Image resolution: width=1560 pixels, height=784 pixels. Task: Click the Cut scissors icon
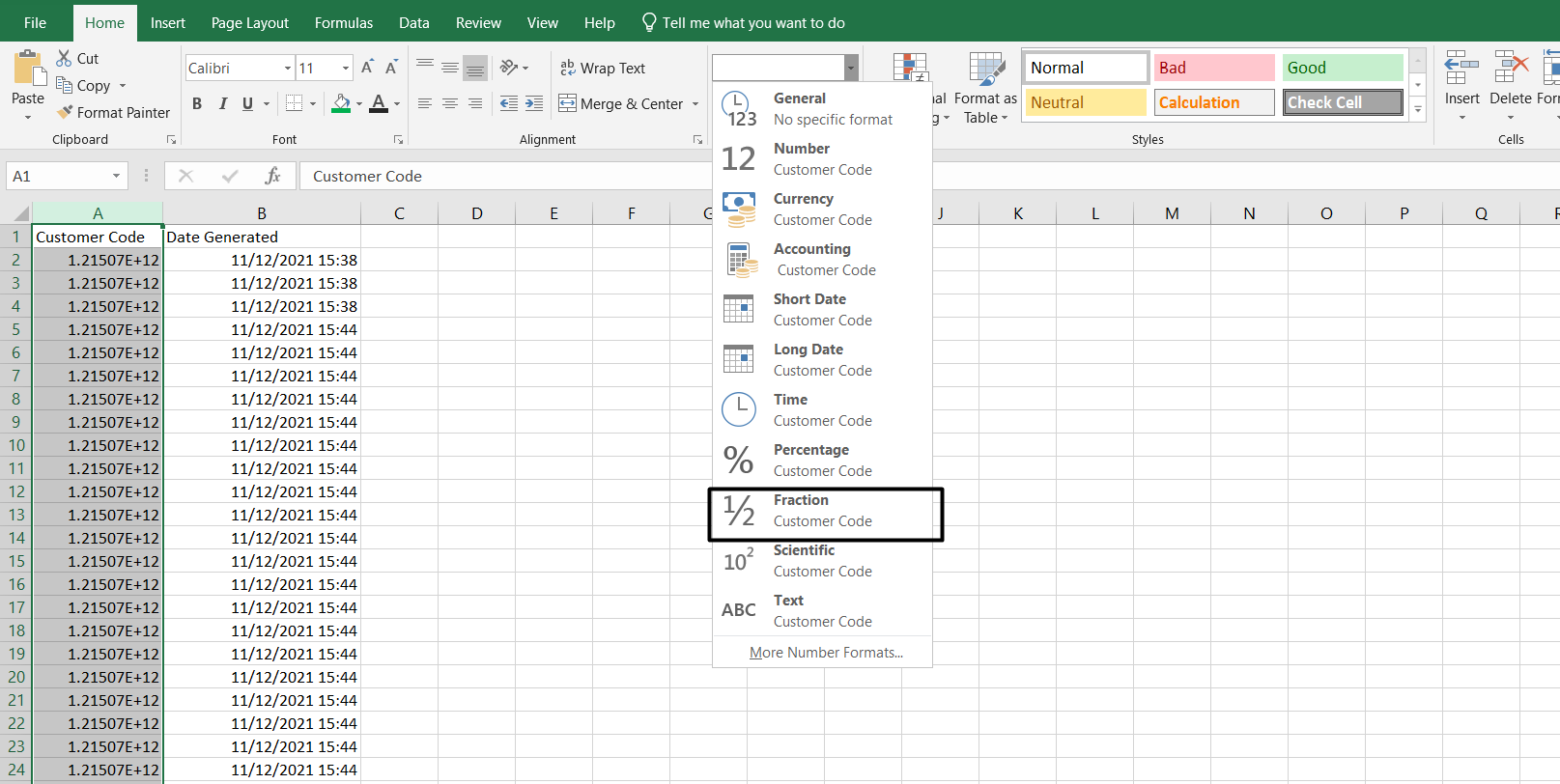64,58
